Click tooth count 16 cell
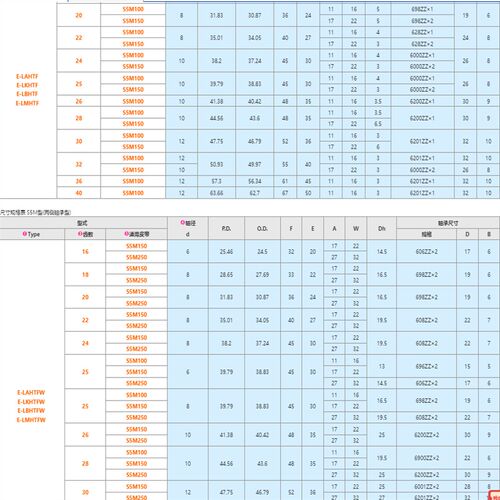Image resolution: width=500 pixels, height=500 pixels. (x=85, y=252)
